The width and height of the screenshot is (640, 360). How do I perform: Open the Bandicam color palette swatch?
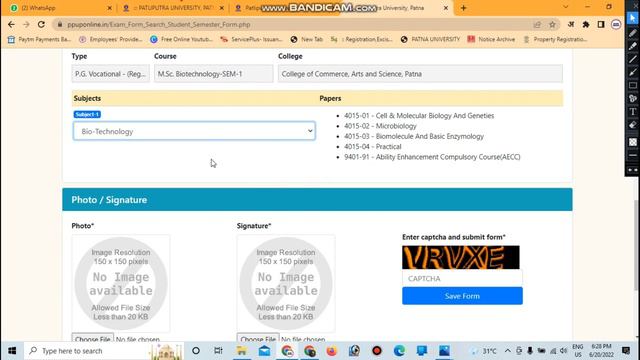point(633,142)
